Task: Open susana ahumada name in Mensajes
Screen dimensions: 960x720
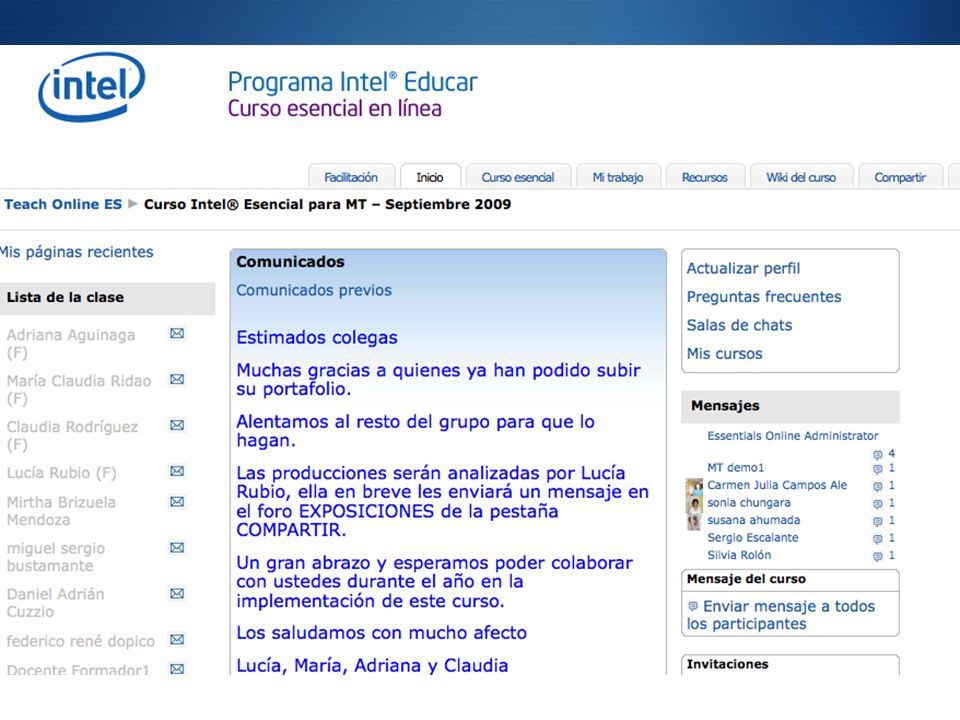Action: (754, 520)
